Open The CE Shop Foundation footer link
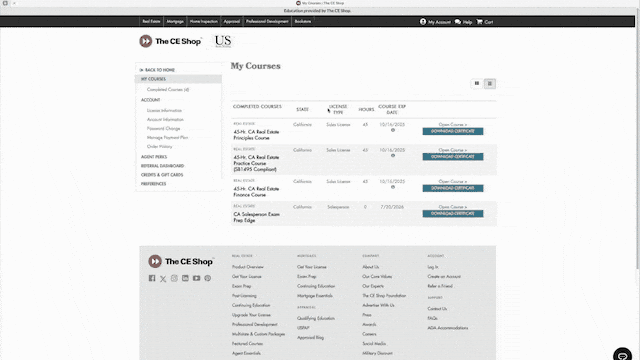 pyautogui.click(x=384, y=296)
